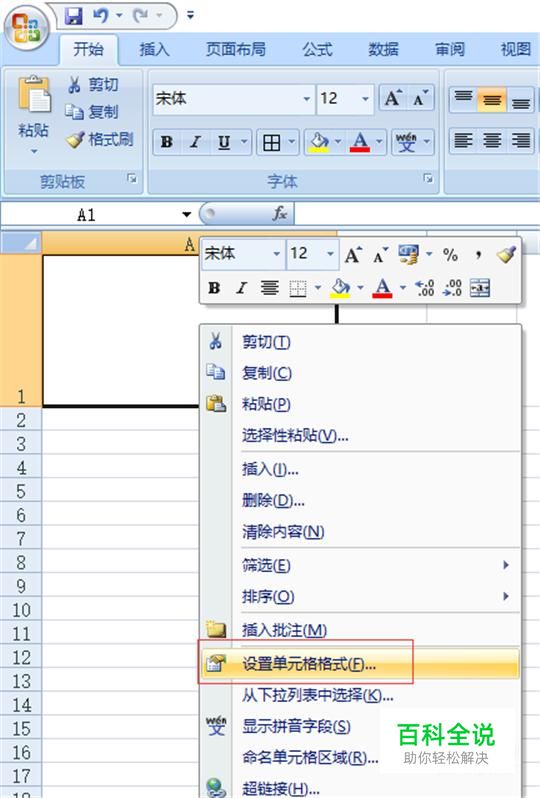Screen dimensions: 540x798
Task: Apply comma style in mini toolbar
Action: 478,254
